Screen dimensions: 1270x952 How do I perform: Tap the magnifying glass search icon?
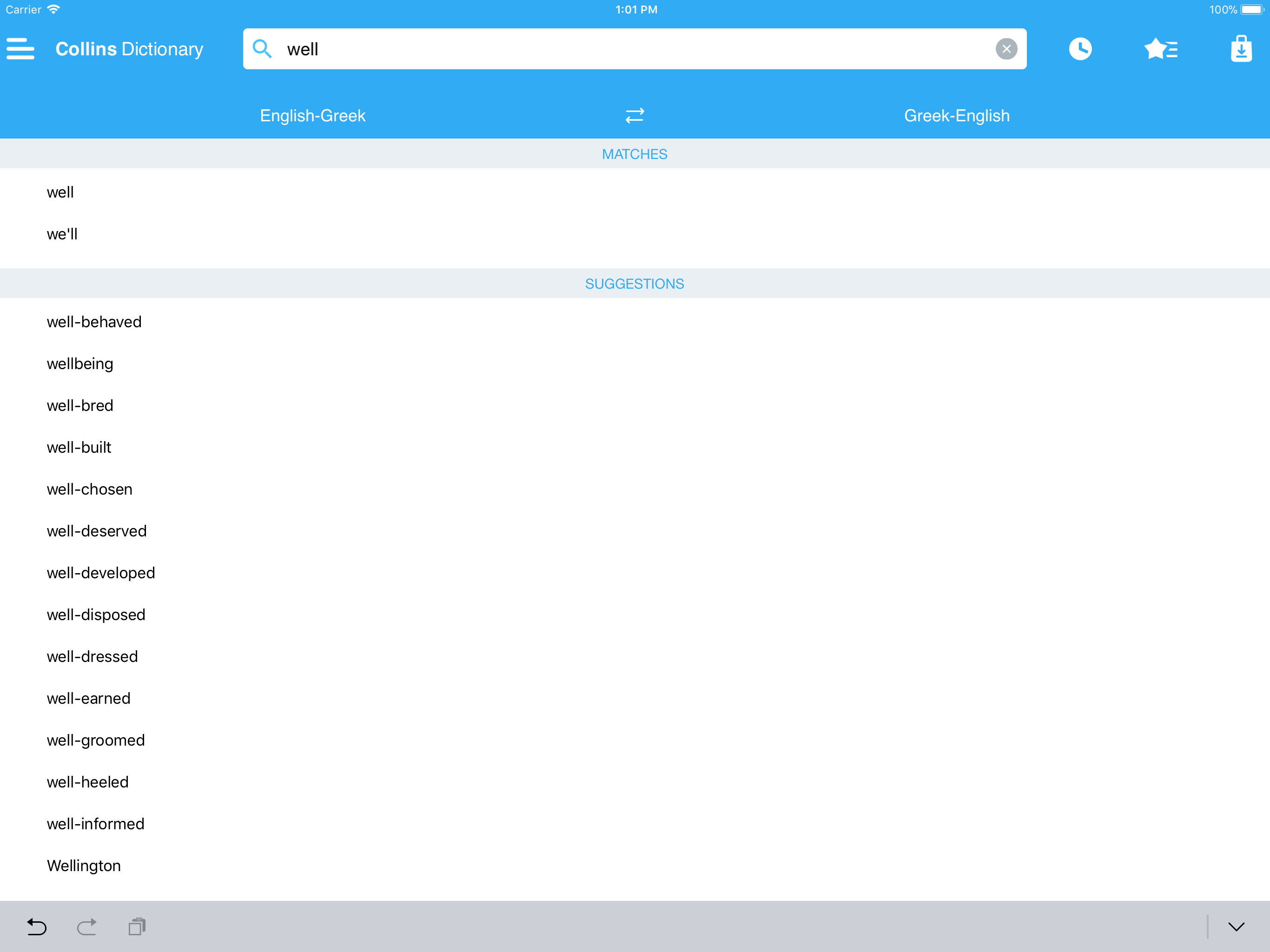[262, 49]
